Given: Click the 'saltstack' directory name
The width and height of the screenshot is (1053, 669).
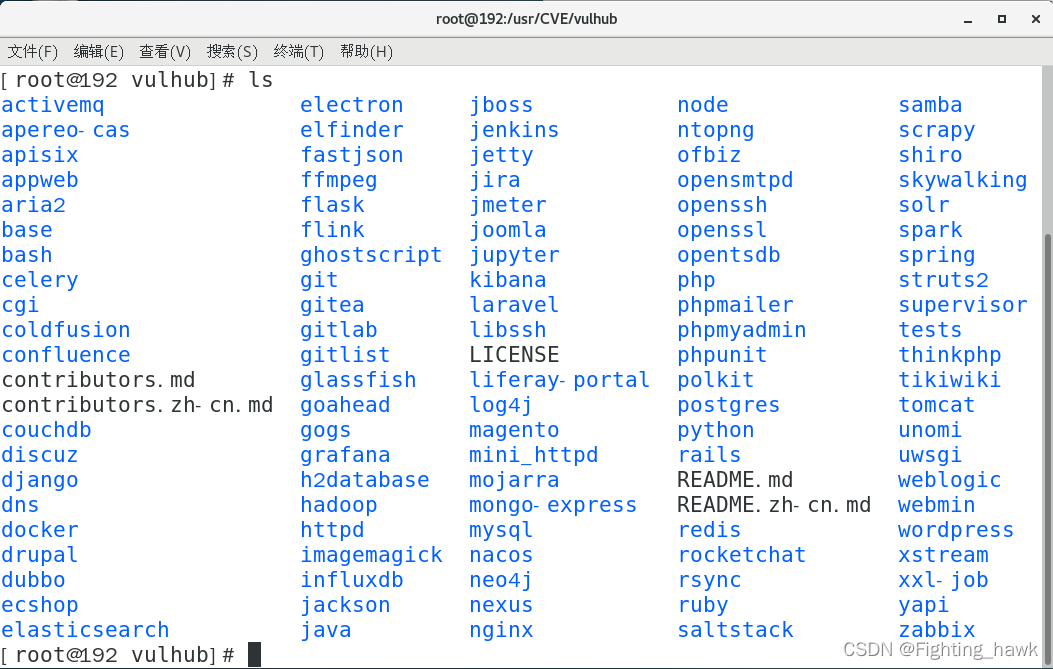Looking at the screenshot, I should pos(735,630).
